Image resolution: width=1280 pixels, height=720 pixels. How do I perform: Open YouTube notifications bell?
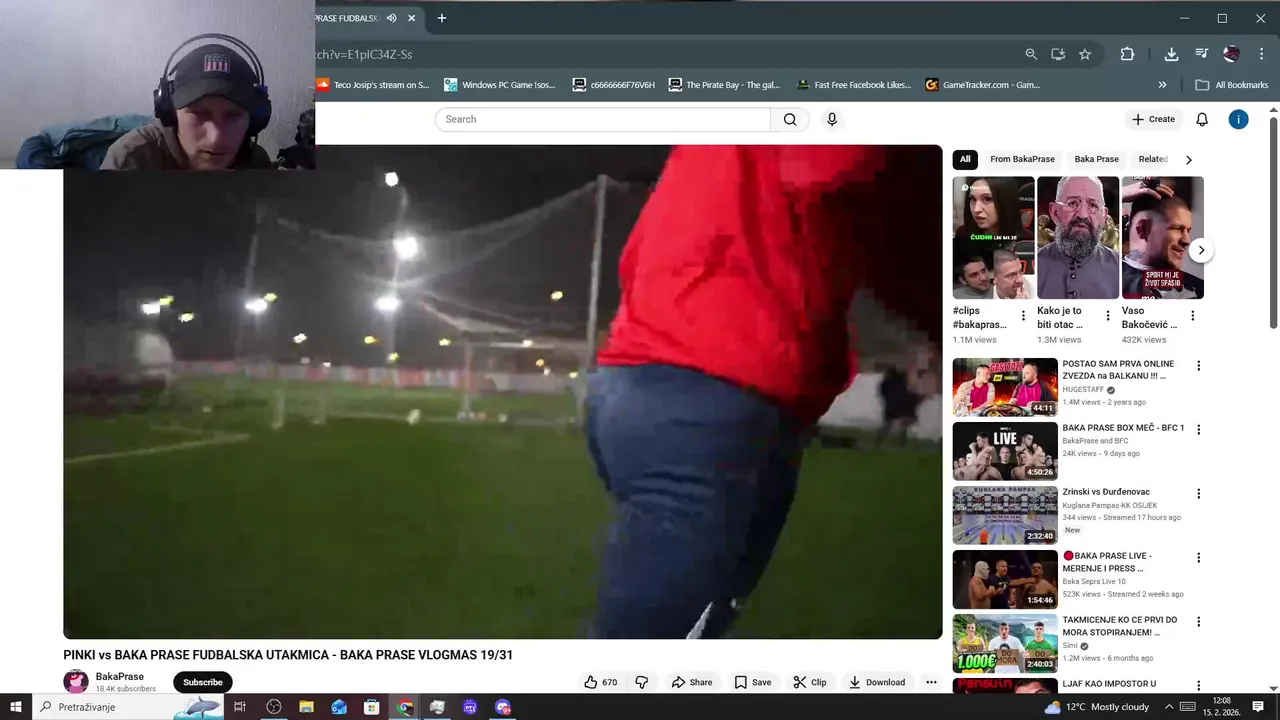1202,119
